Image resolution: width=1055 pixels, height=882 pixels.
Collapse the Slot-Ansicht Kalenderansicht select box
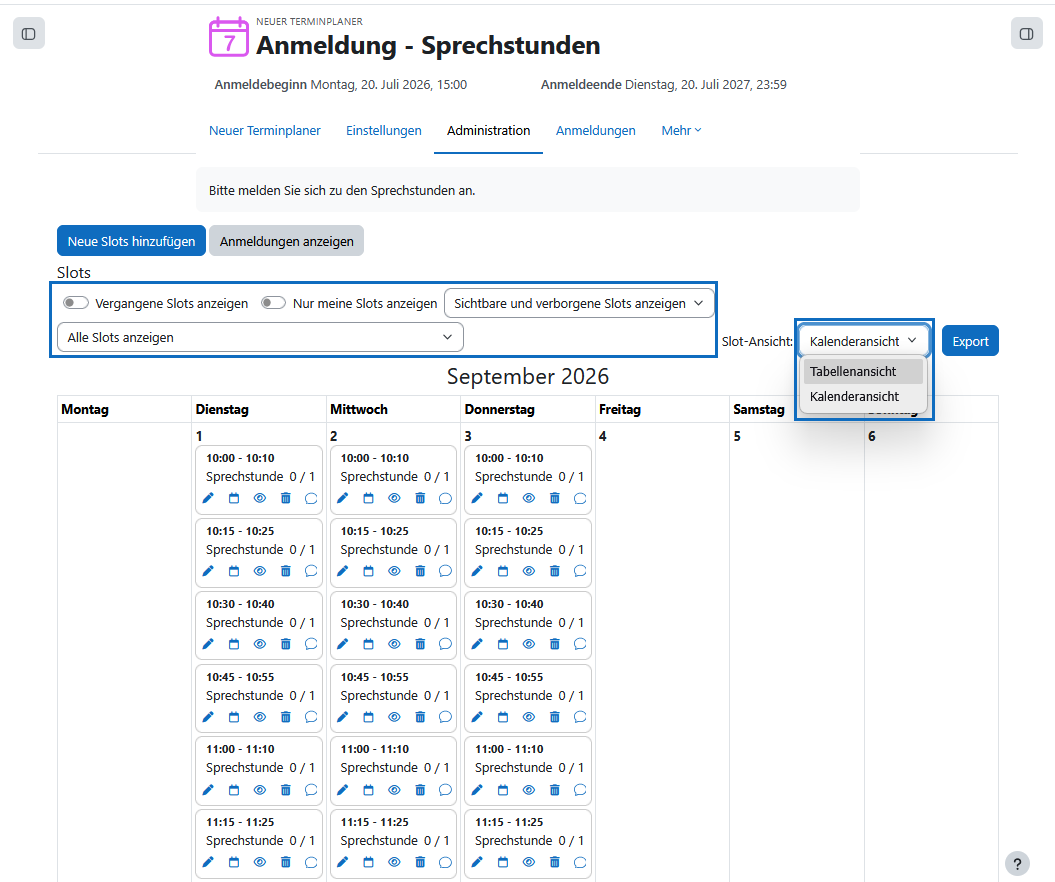click(864, 341)
